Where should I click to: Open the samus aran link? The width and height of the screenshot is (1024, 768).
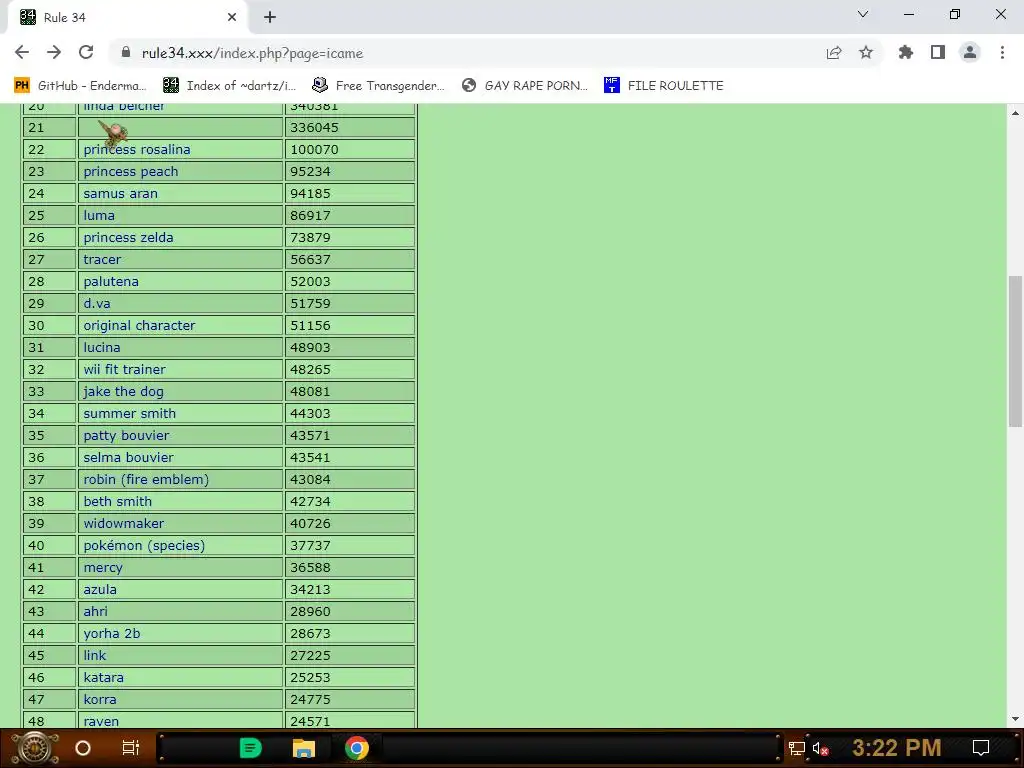point(120,193)
